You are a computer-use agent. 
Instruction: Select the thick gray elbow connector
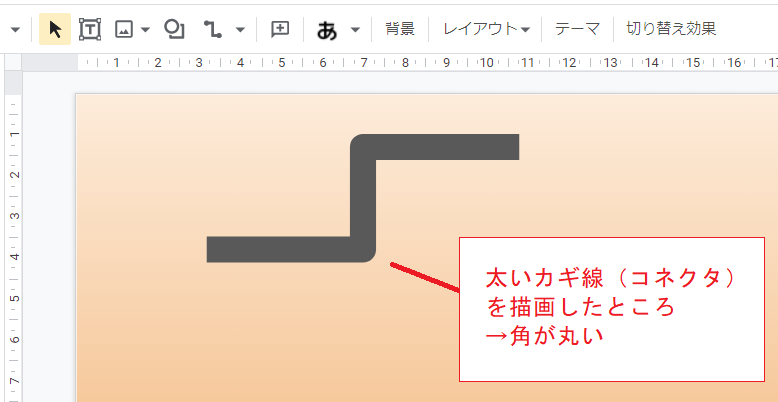(x=363, y=198)
